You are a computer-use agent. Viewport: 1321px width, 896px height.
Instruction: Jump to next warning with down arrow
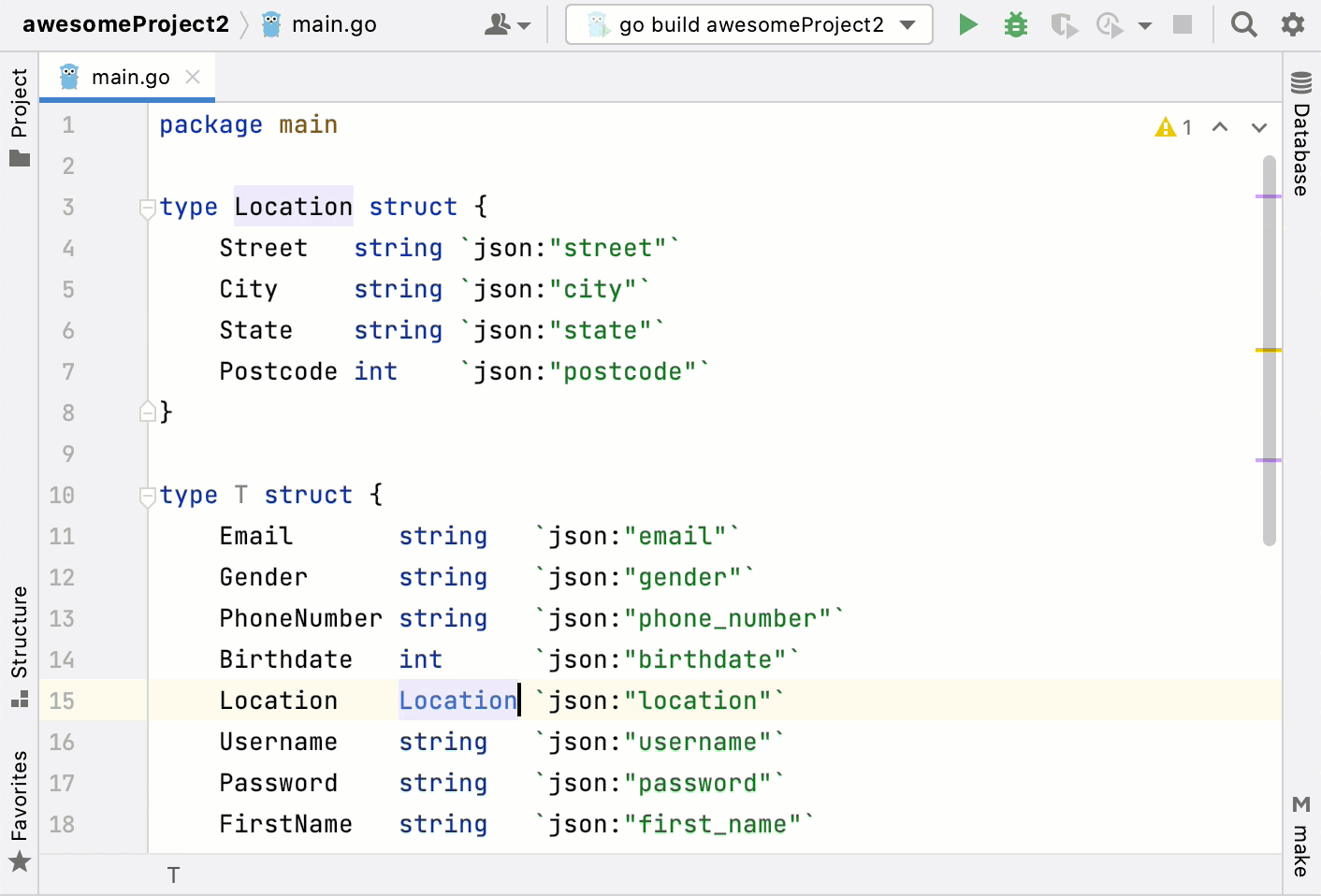[x=1258, y=126]
